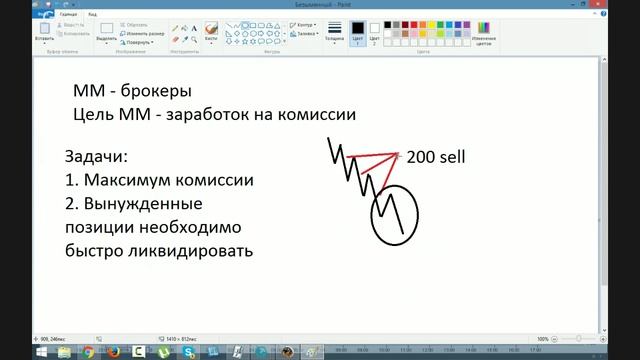Select the Magnifier tool
The image size is (640, 360).
click(194, 40)
